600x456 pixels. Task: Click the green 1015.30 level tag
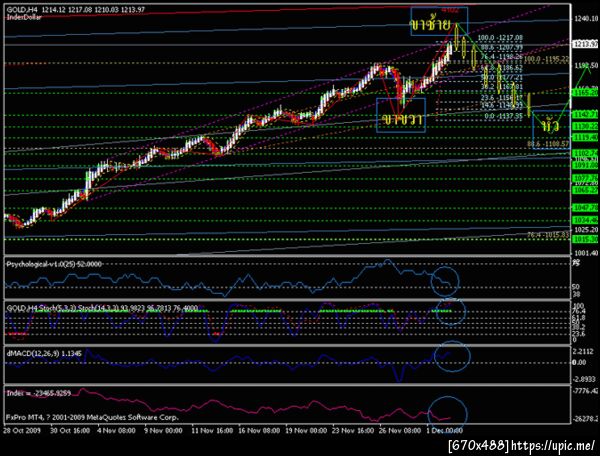[585, 239]
